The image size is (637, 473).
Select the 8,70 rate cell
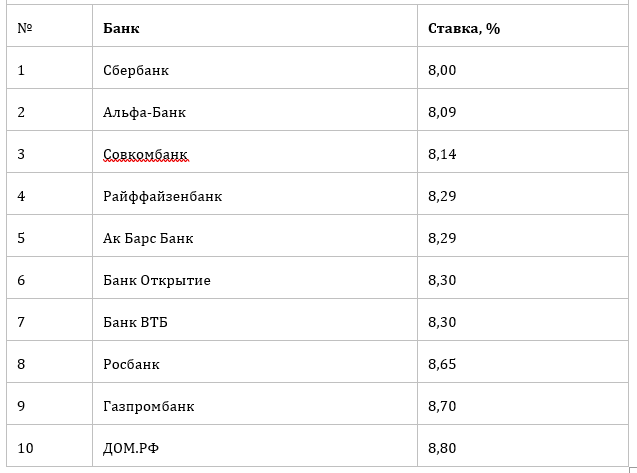coord(441,406)
